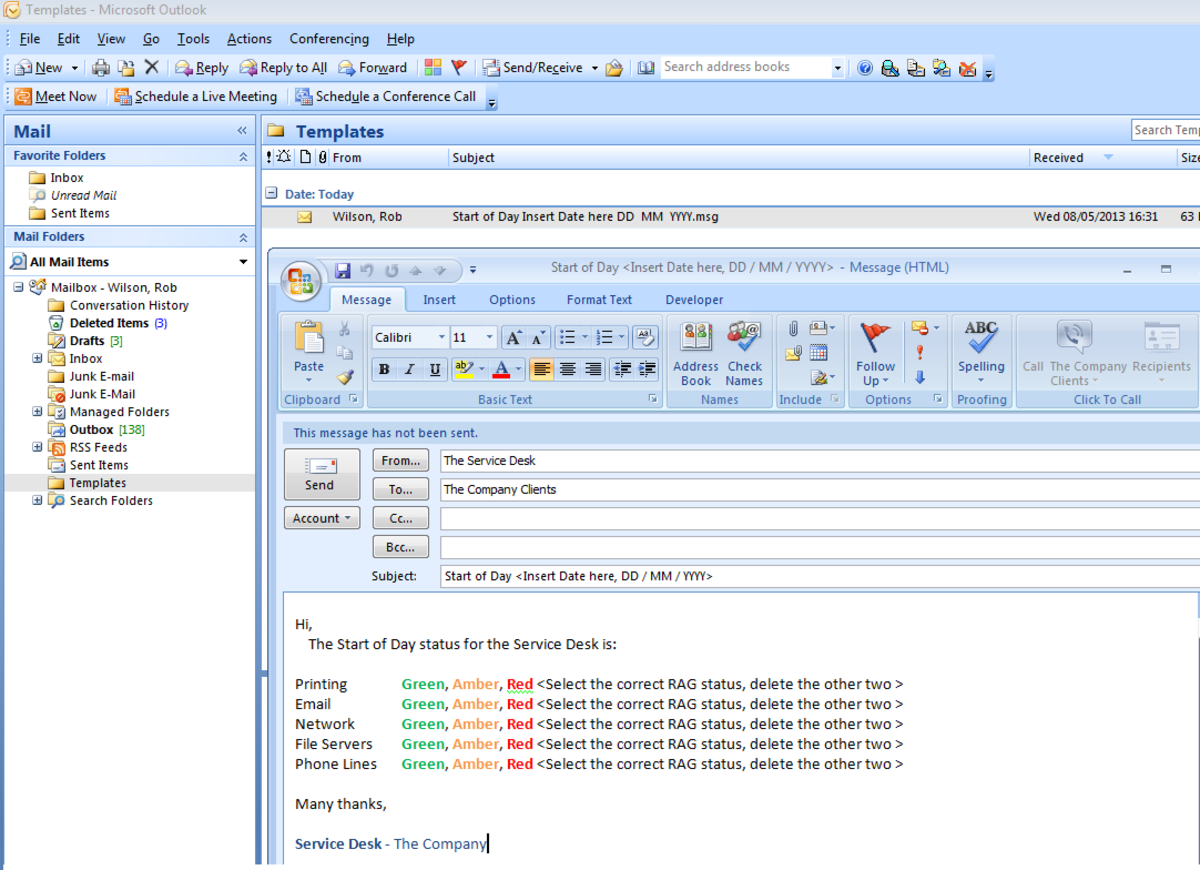Click the Reply to All button

tap(283, 68)
